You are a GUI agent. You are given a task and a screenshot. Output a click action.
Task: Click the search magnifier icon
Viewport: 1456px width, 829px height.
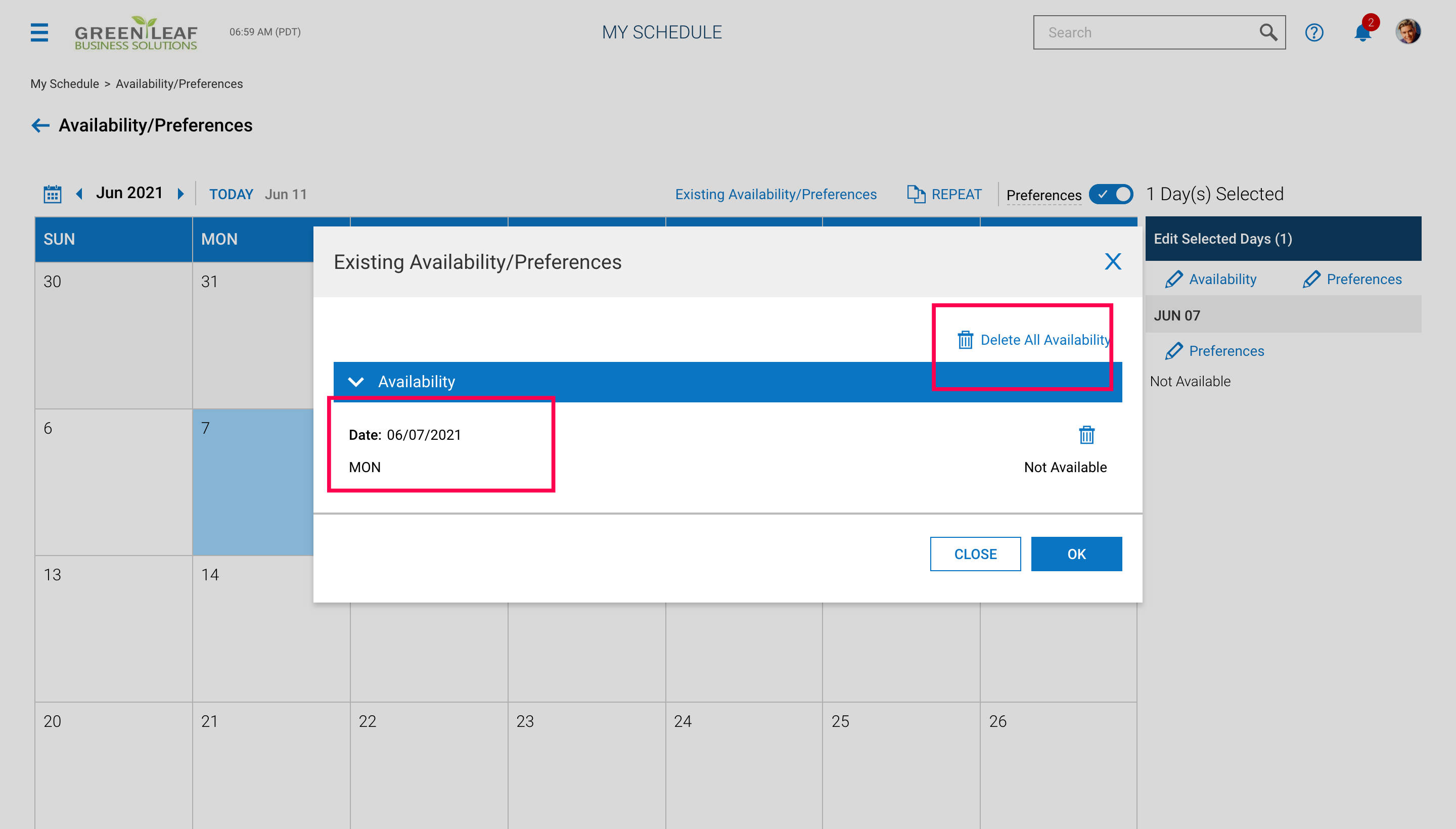click(1268, 32)
